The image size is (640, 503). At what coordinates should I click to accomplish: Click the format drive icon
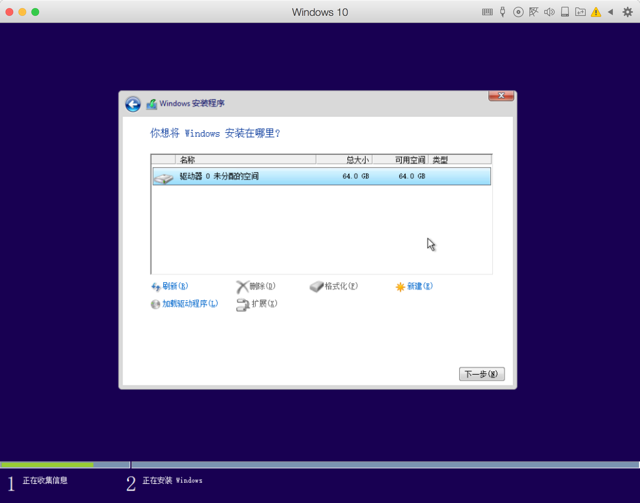point(316,287)
